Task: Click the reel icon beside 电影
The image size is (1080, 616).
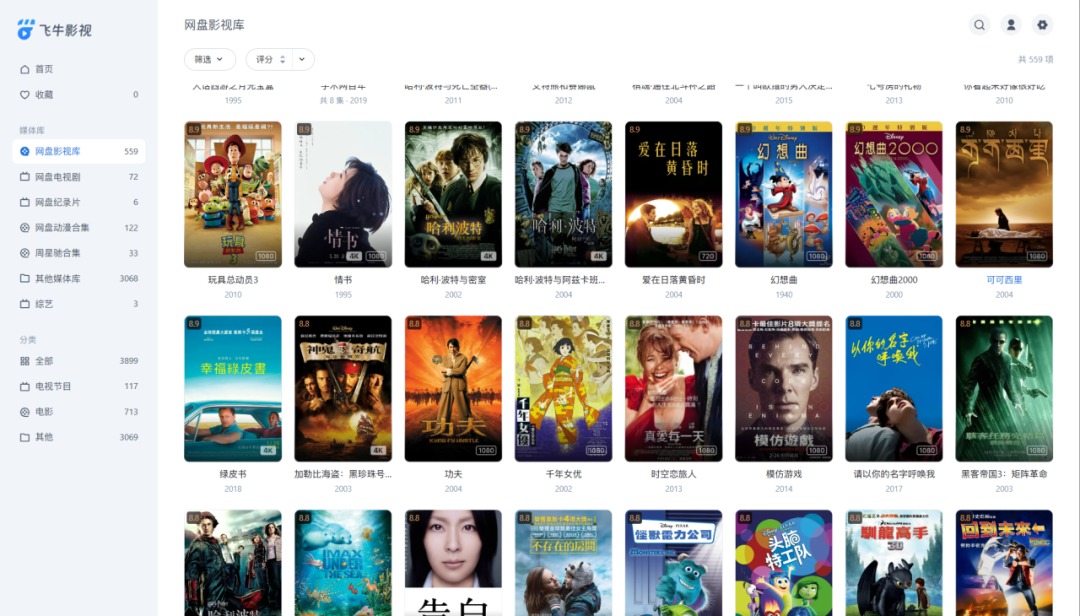Action: tap(25, 411)
